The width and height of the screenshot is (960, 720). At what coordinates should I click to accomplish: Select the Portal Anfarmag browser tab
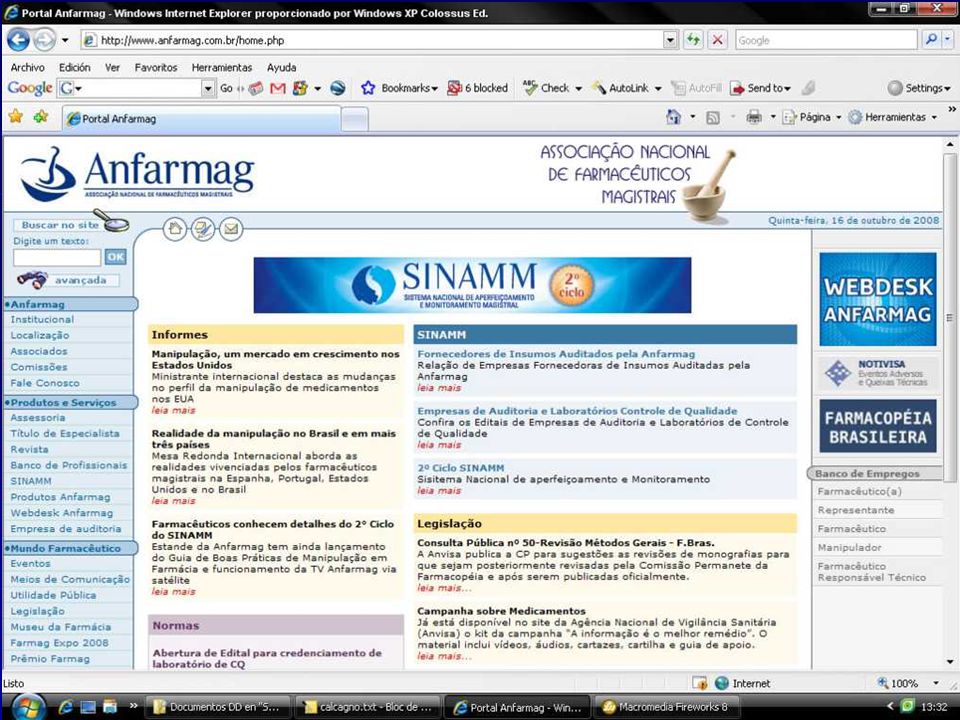202,119
